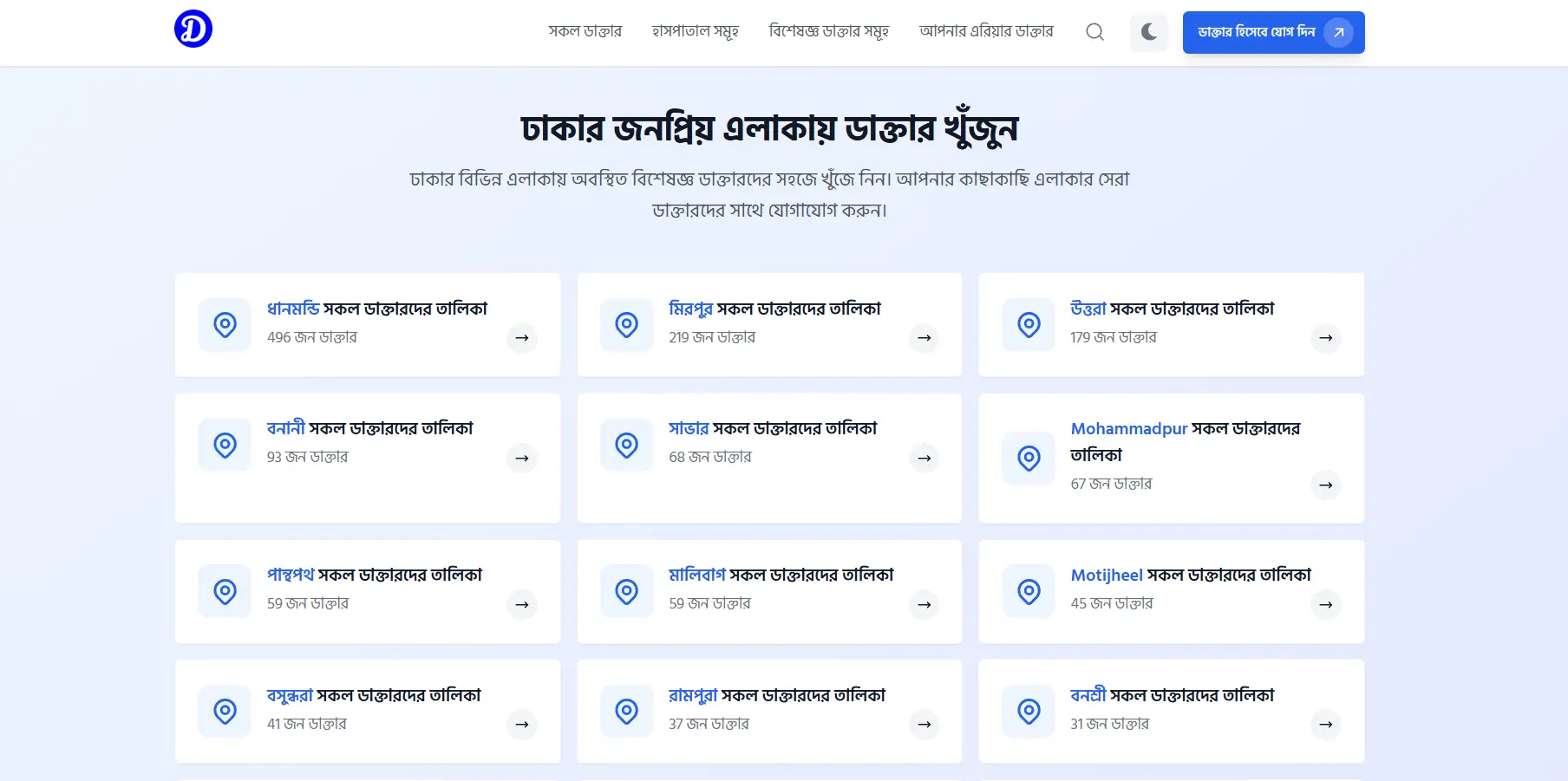The image size is (1568, 781).
Task: Go to বিশেষজ্ঞ ডাক্তার সমূহ in navigation
Action: pos(828,31)
